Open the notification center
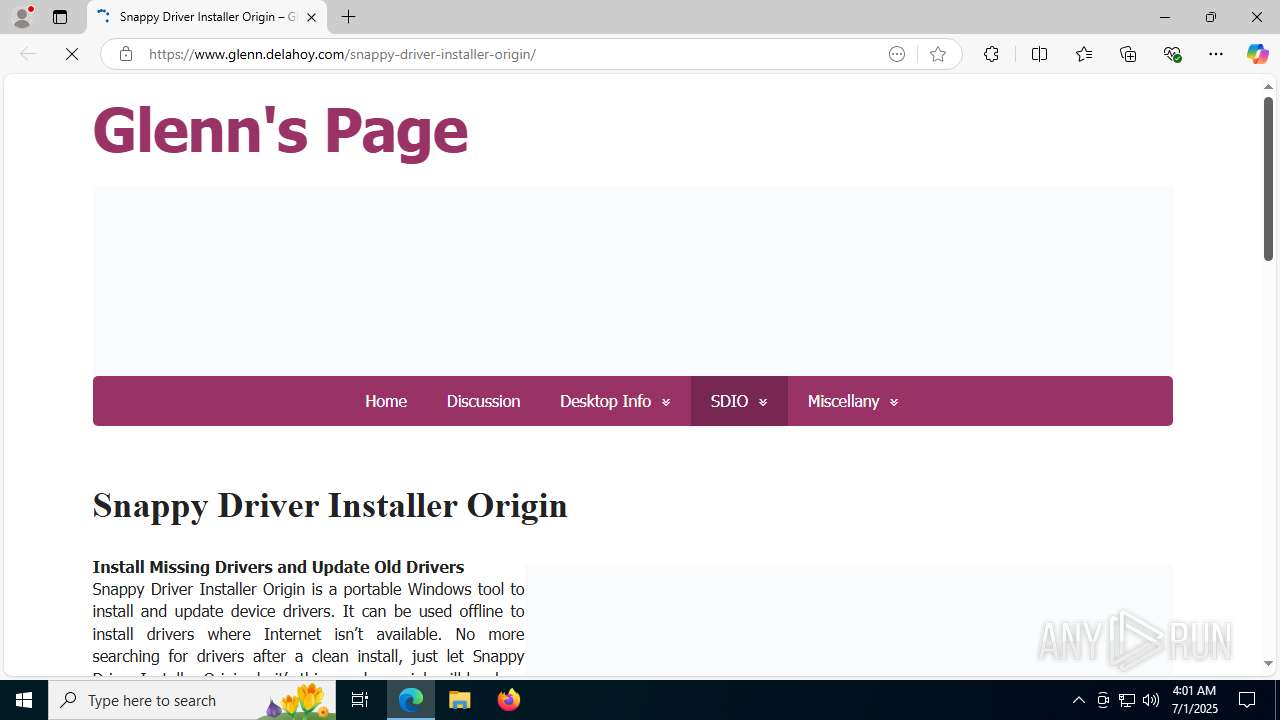This screenshot has height=720, width=1280. coord(1247,700)
